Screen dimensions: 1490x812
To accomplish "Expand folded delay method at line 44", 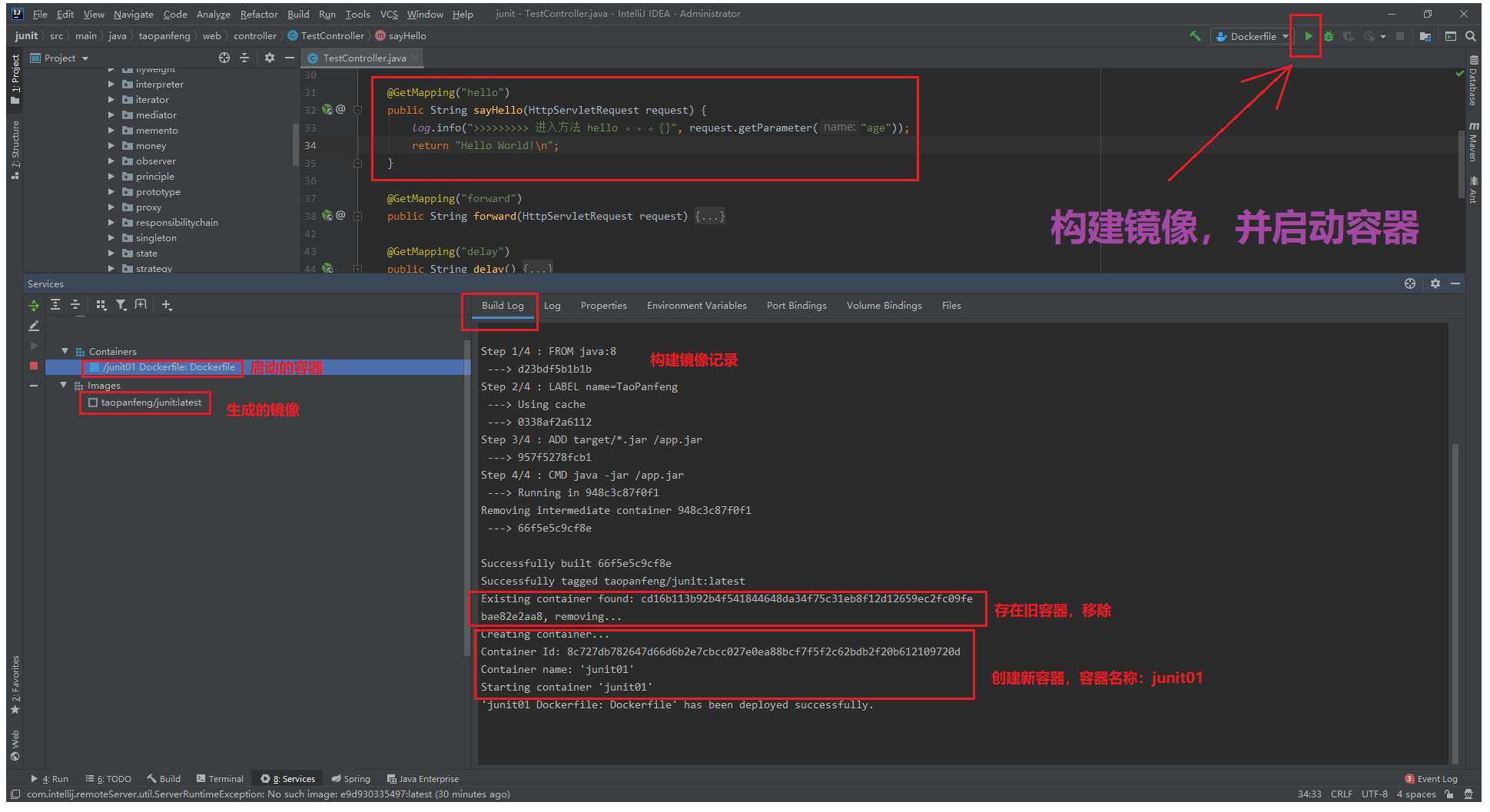I will (x=357, y=269).
